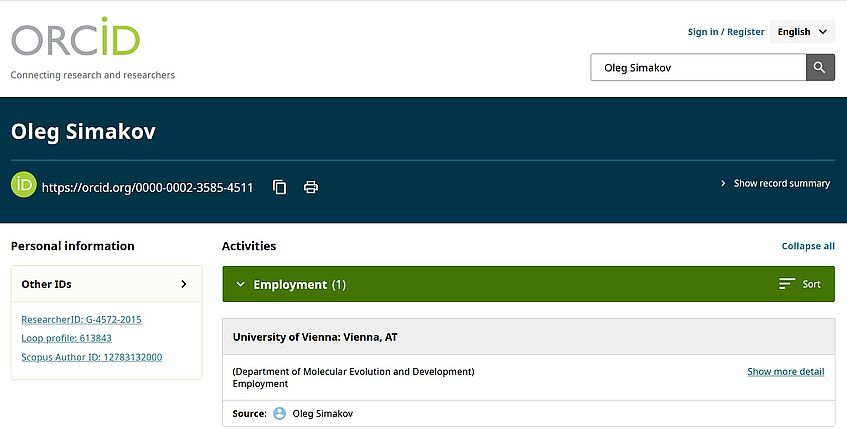Image resolution: width=847 pixels, height=429 pixels.
Task: Click the green iD badge icon
Action: (x=24, y=186)
